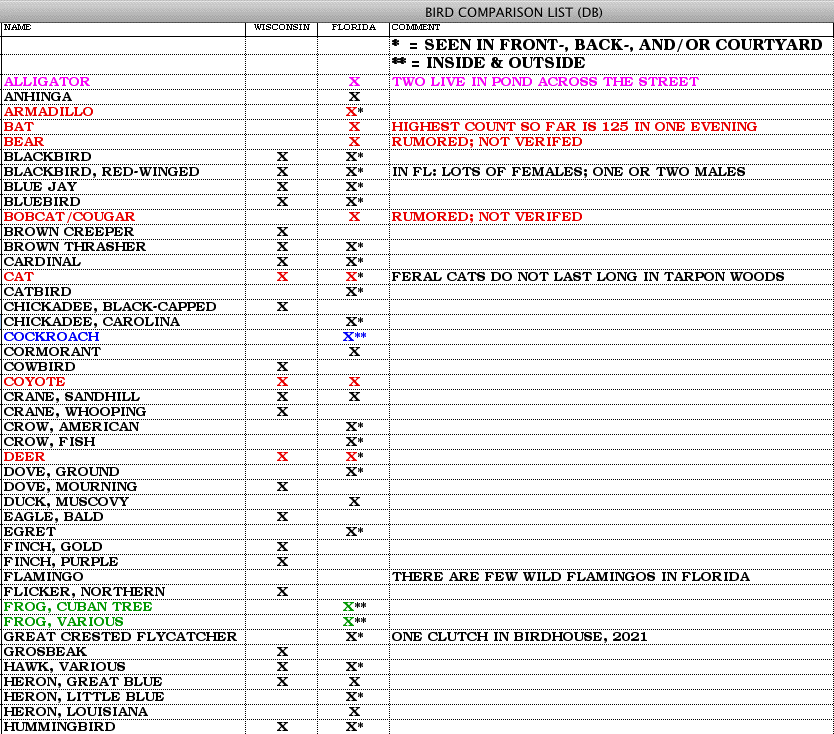Screen dimensions: 834x734
Task: Select the CATBIRD name cell
Action: pyautogui.click(x=123, y=291)
